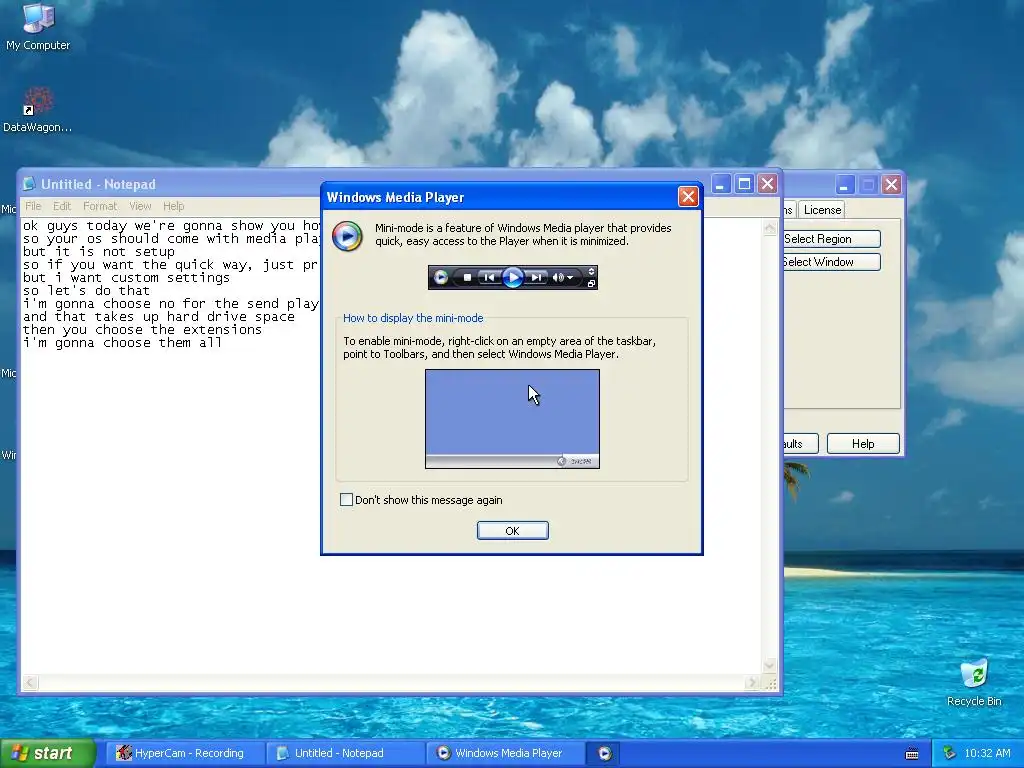Open the Edit menu in Notepad
Image resolution: width=1024 pixels, height=768 pixels.
tap(62, 206)
